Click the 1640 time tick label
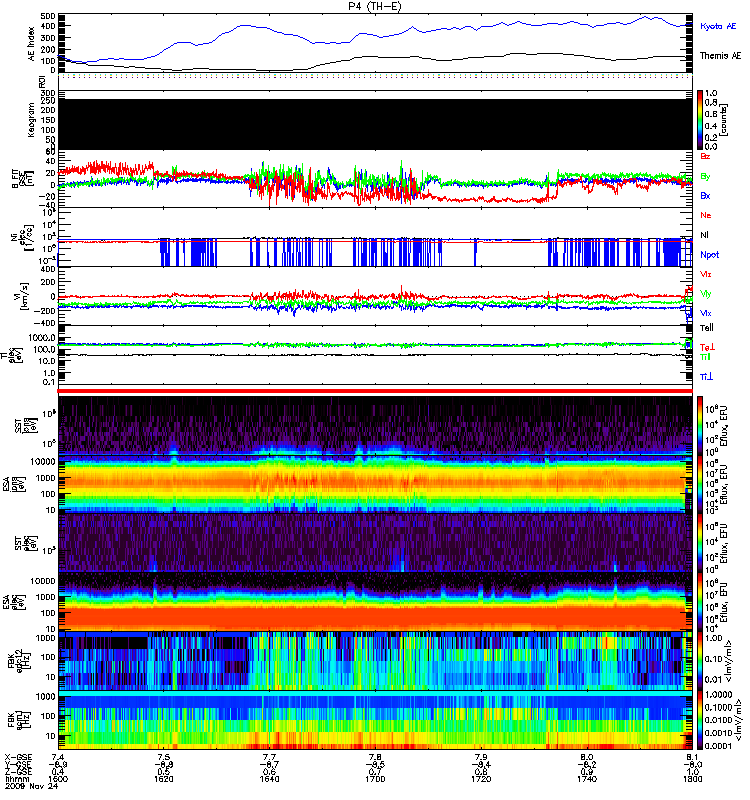This screenshot has height=800, width=750. 269,779
